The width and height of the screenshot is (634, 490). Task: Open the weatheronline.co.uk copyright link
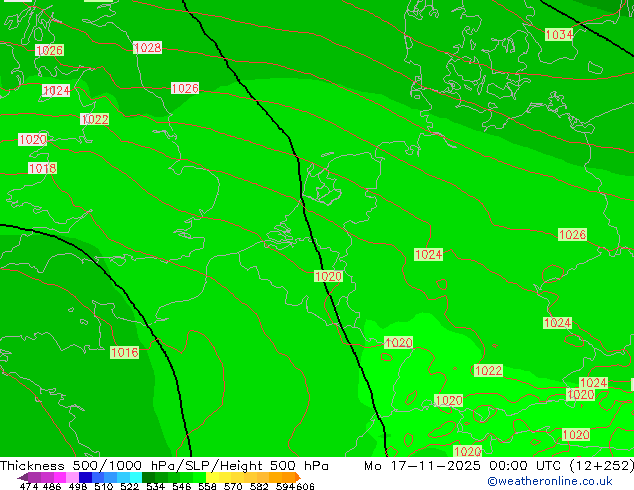pyautogui.click(x=549, y=481)
